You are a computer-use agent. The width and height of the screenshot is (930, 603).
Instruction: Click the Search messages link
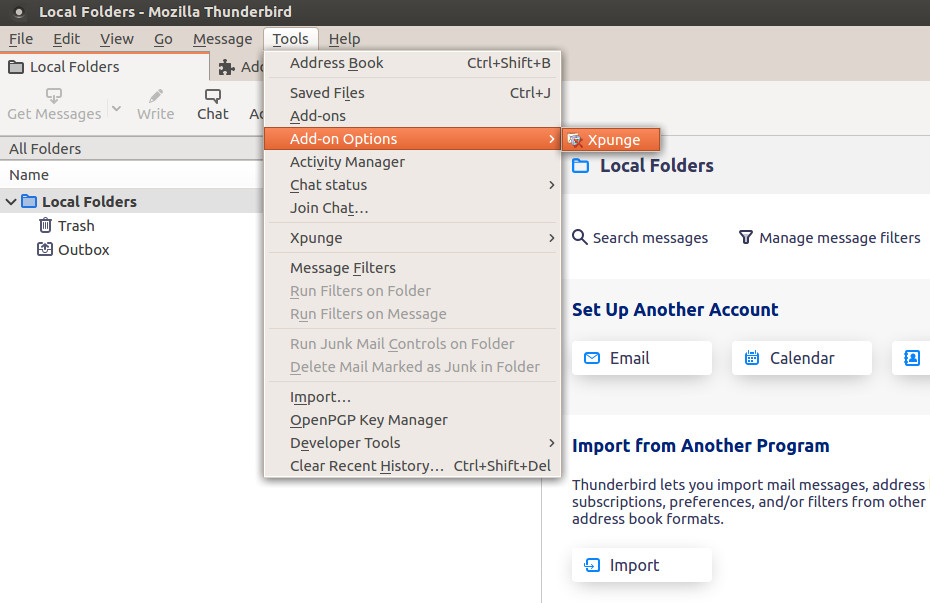tap(640, 238)
